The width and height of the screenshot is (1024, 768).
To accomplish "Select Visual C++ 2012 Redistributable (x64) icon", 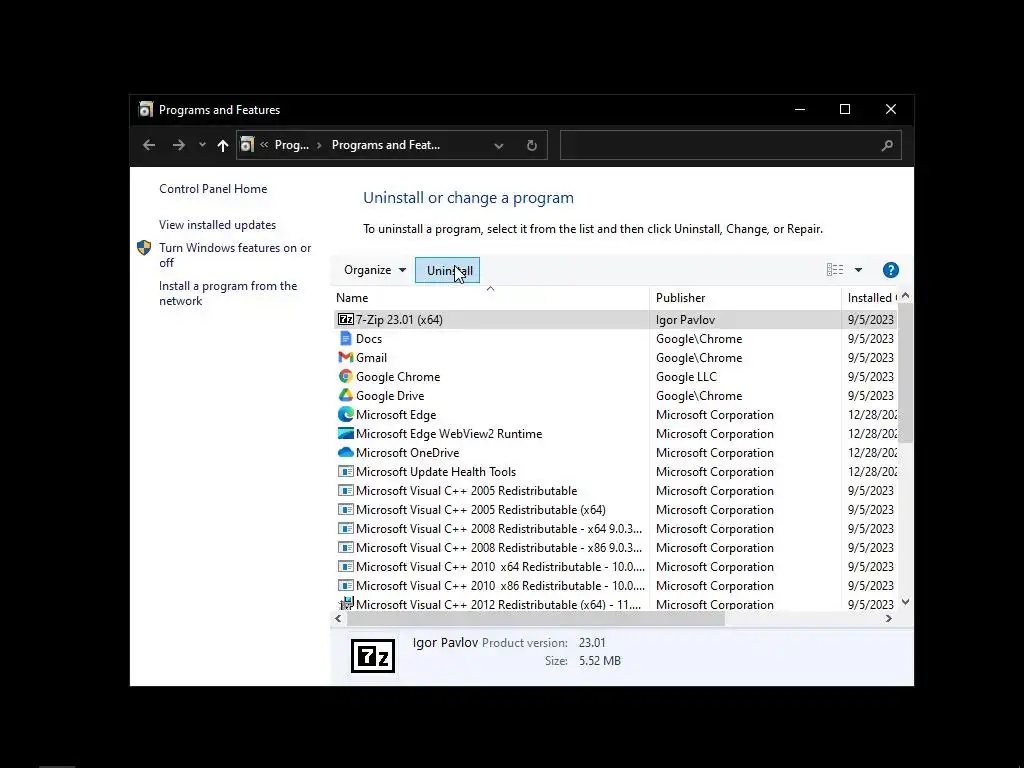I will 346,603.
